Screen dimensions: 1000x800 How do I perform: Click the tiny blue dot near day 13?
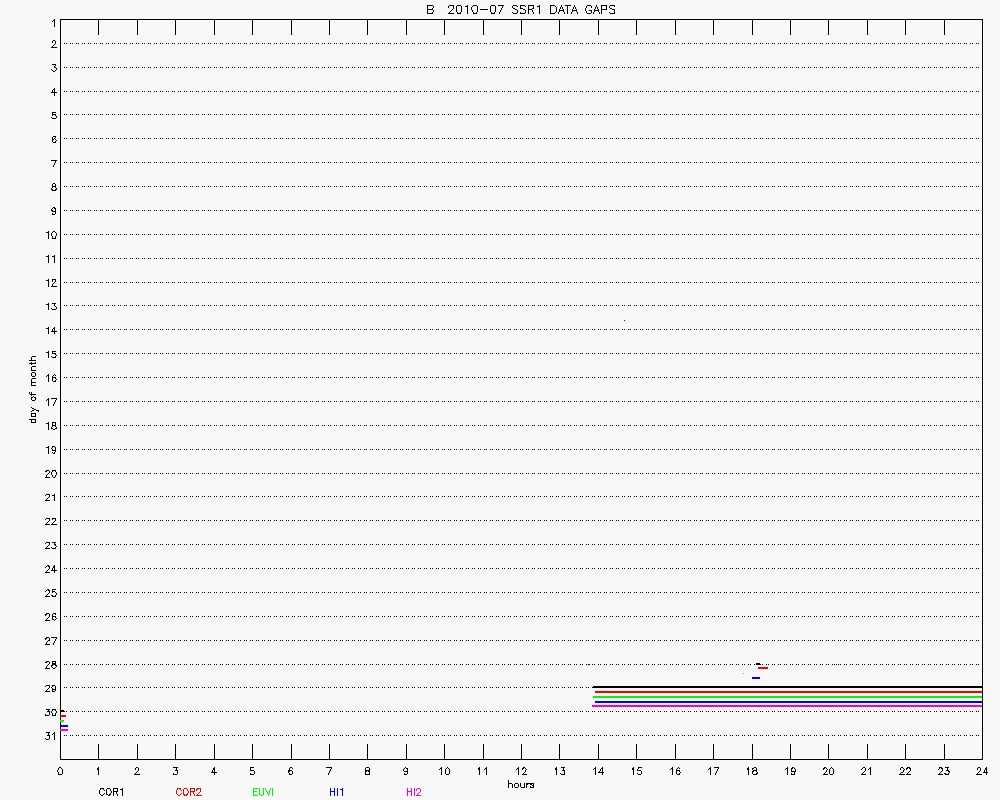click(x=624, y=320)
